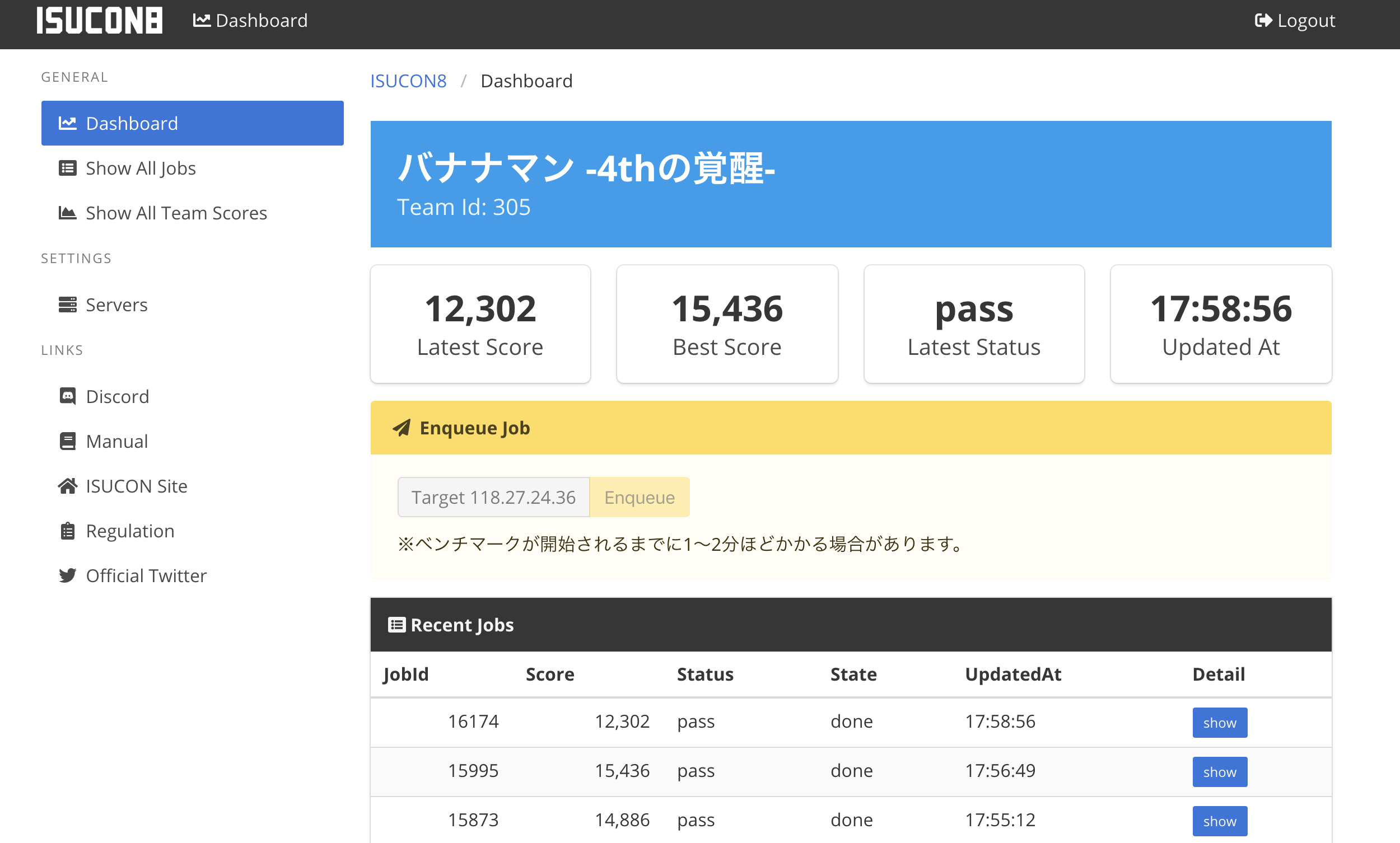Click the ISUCON8 logo in header
1400x843 pixels.
100,21
